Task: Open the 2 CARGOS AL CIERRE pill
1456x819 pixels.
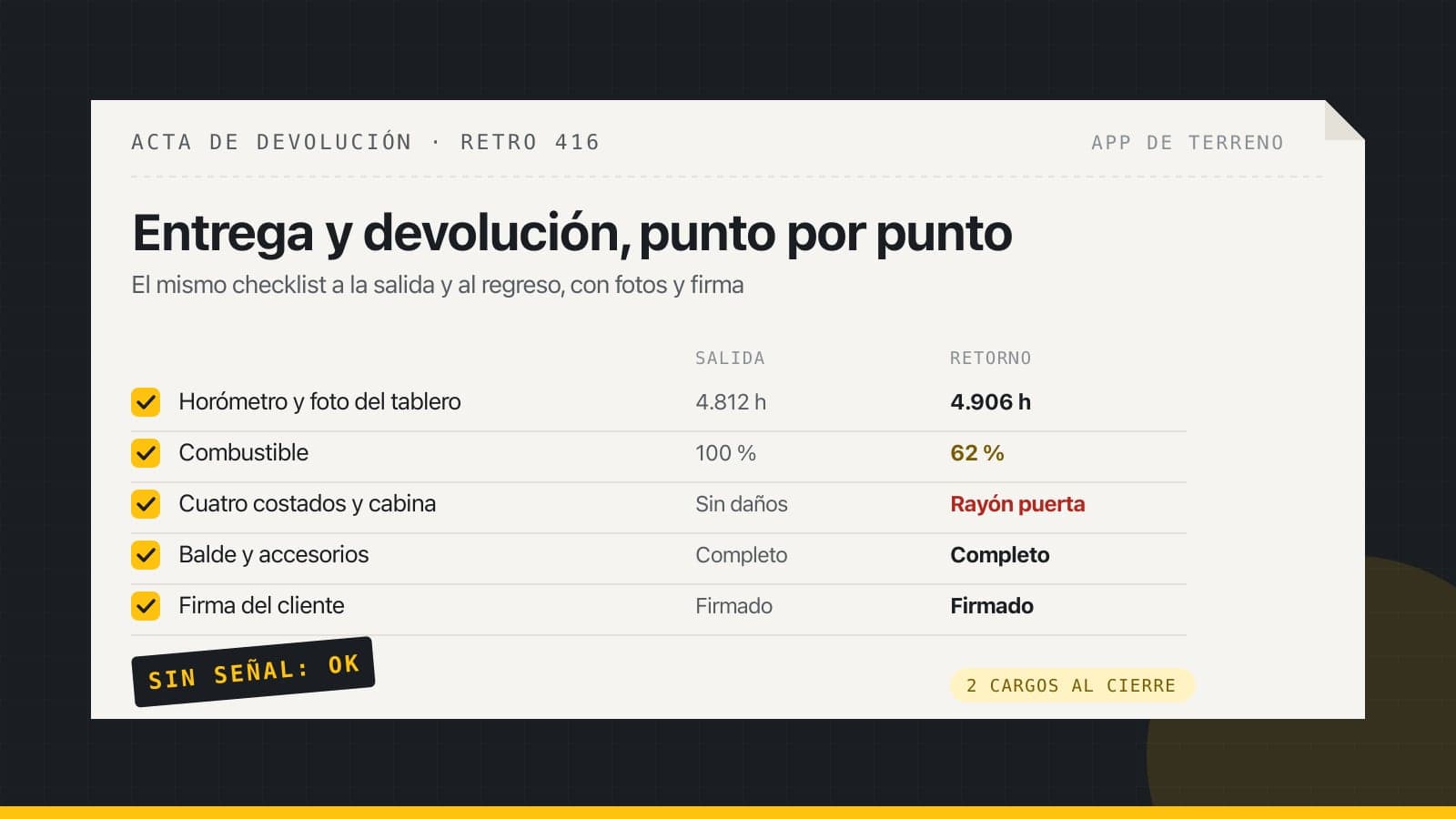Action: (1071, 685)
